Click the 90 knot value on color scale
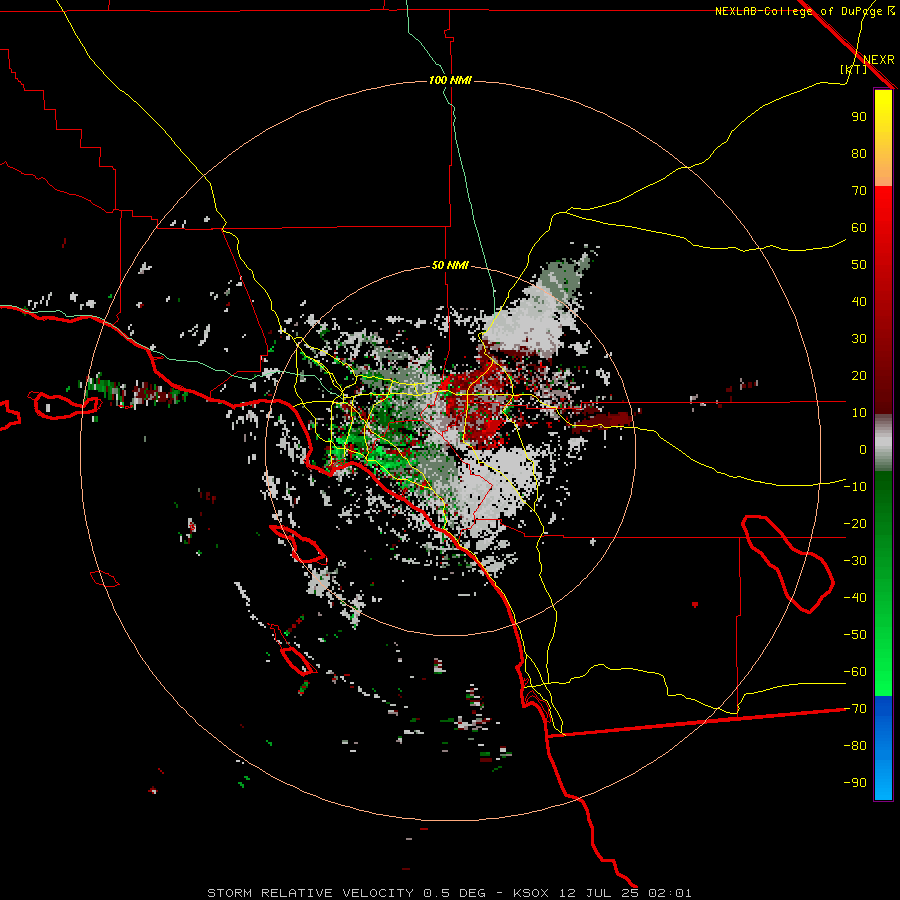This screenshot has width=900, height=900. [859, 117]
